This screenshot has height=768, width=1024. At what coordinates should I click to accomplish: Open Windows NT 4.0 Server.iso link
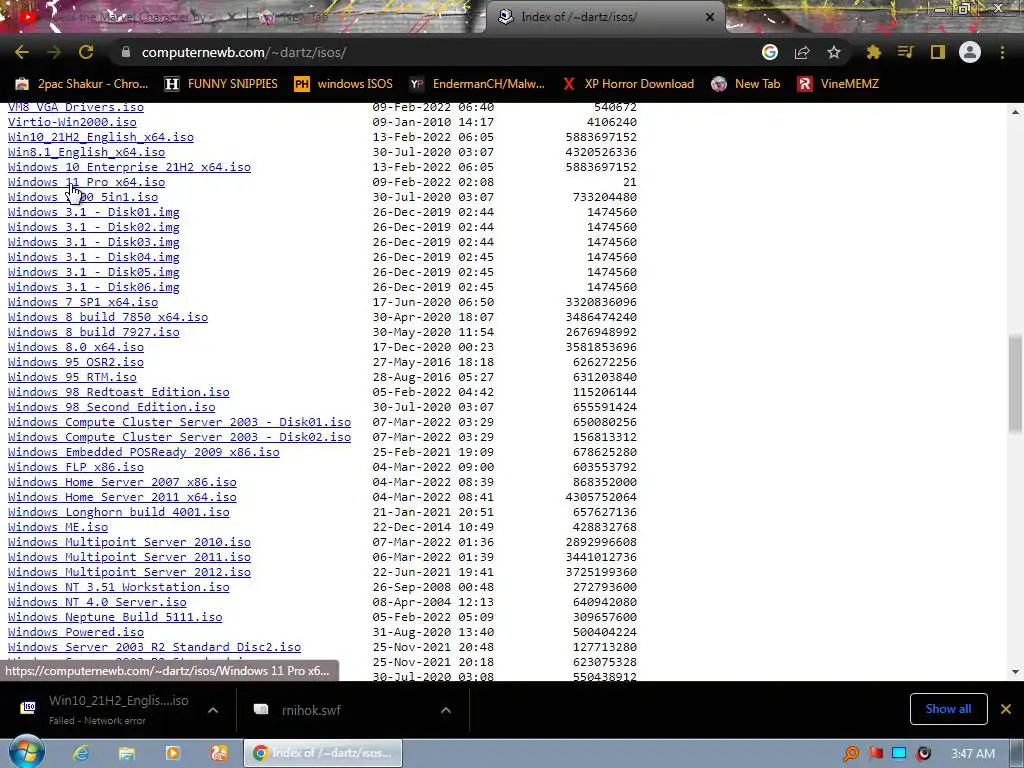tap(97, 603)
